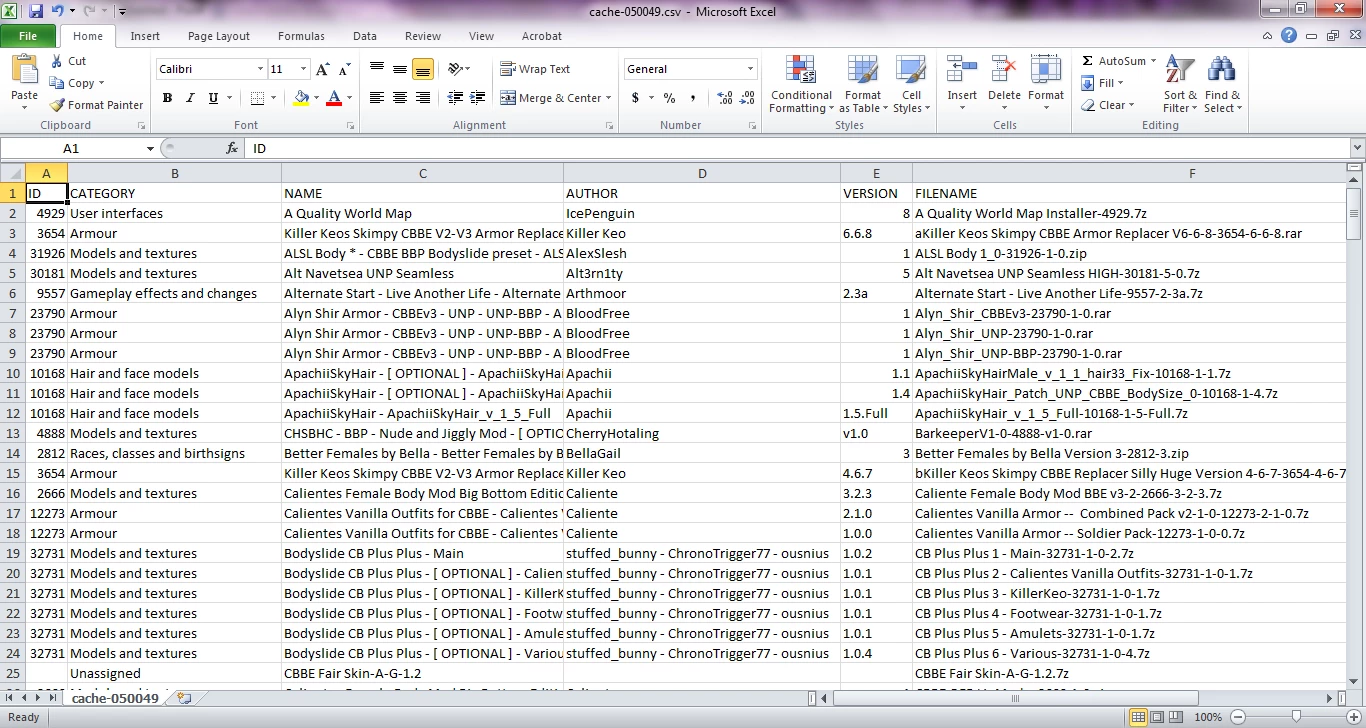Click the Save icon in Quick Access
The image size is (1366, 728).
pos(36,11)
